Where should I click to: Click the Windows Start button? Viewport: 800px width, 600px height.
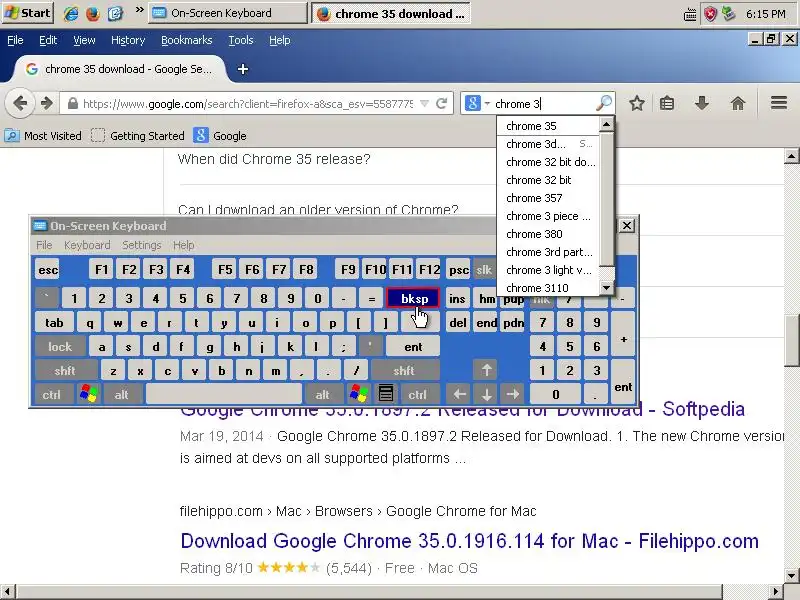click(x=28, y=13)
